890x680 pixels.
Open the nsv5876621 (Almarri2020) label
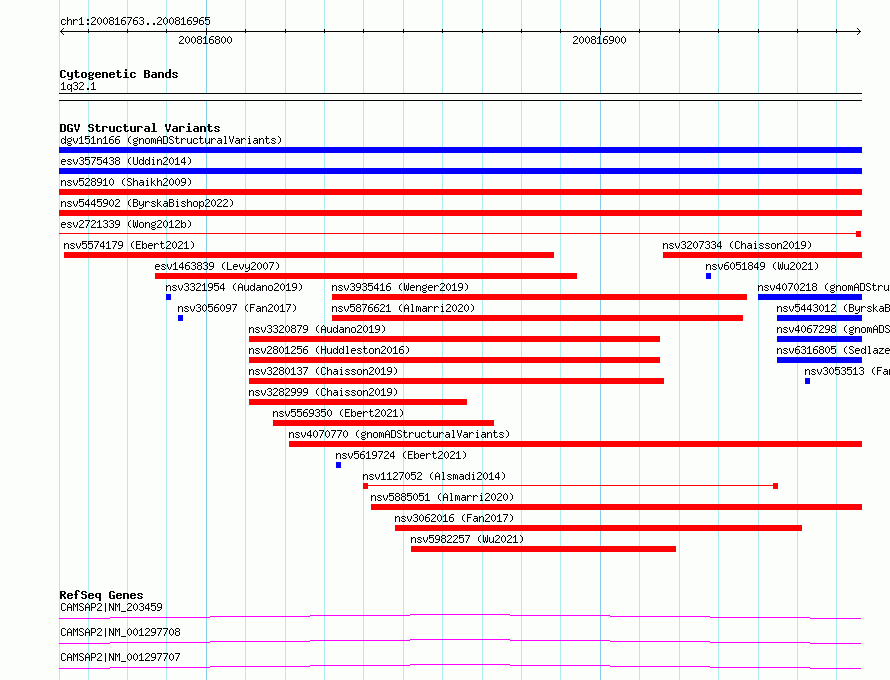coord(403,308)
